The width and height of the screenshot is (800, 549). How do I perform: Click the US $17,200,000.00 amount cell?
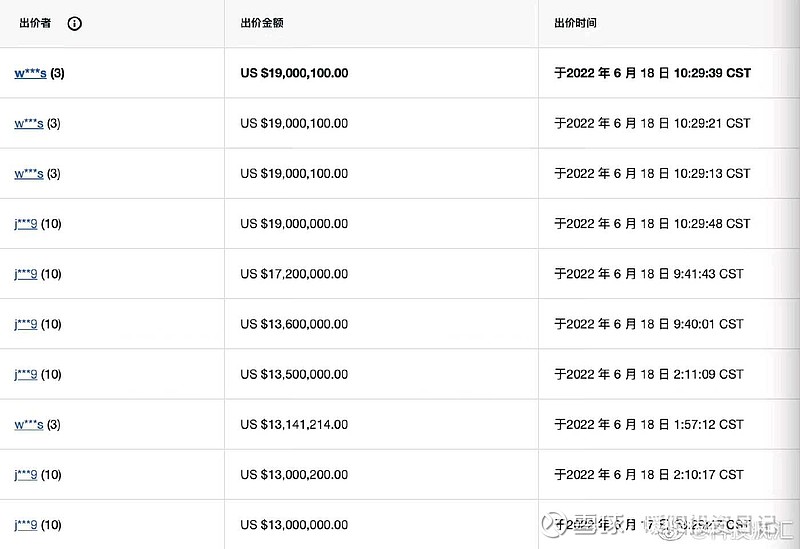(294, 274)
